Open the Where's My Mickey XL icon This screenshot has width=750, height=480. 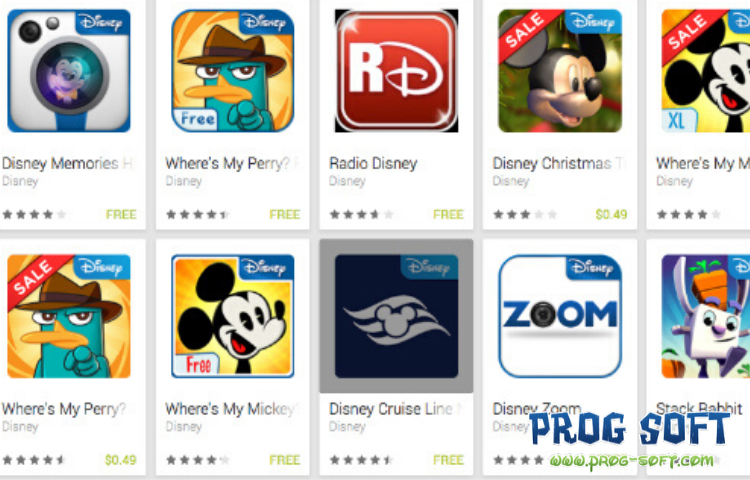[x=706, y=70]
